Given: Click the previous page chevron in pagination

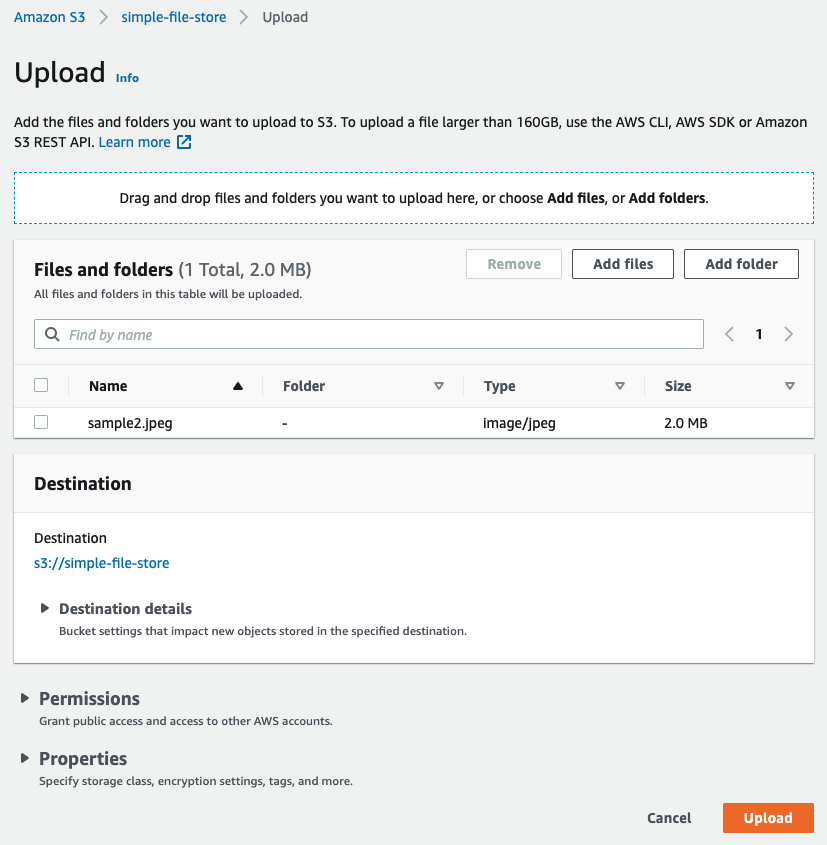Looking at the screenshot, I should click(729, 334).
